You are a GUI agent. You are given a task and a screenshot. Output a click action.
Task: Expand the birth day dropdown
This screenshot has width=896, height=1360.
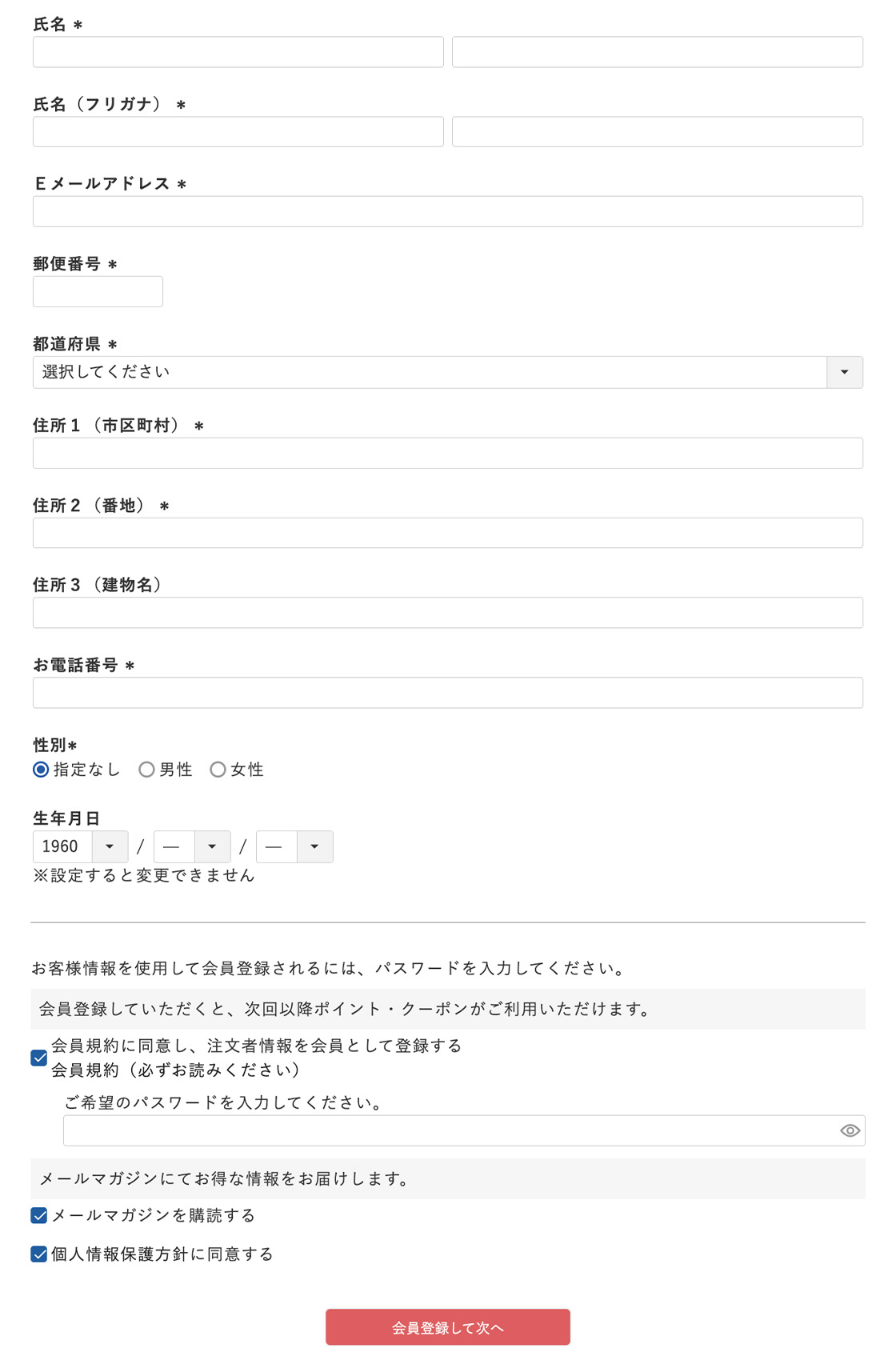294,846
